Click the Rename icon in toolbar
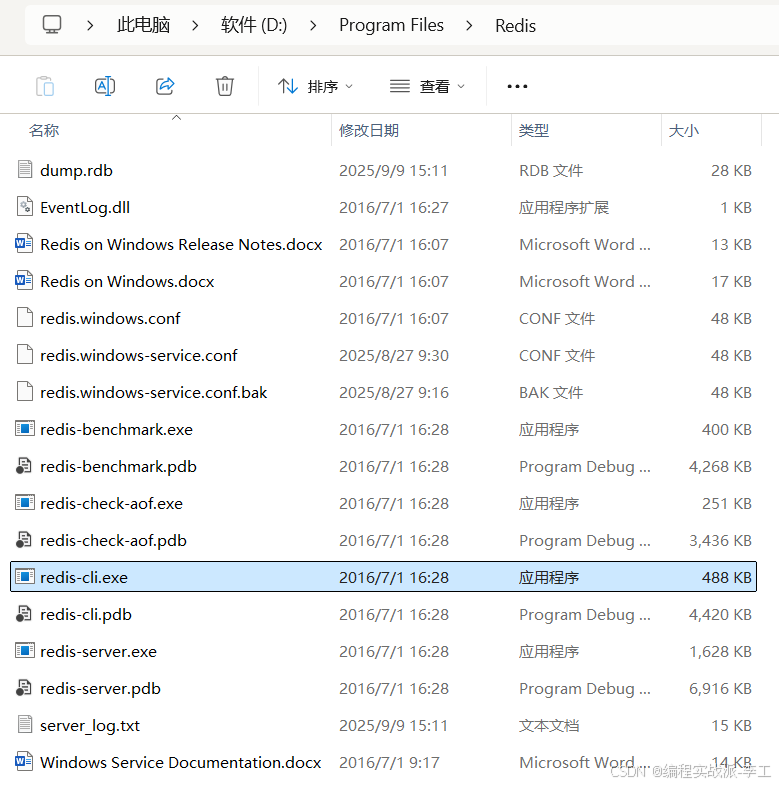The height and width of the screenshot is (785, 779). tap(105, 86)
